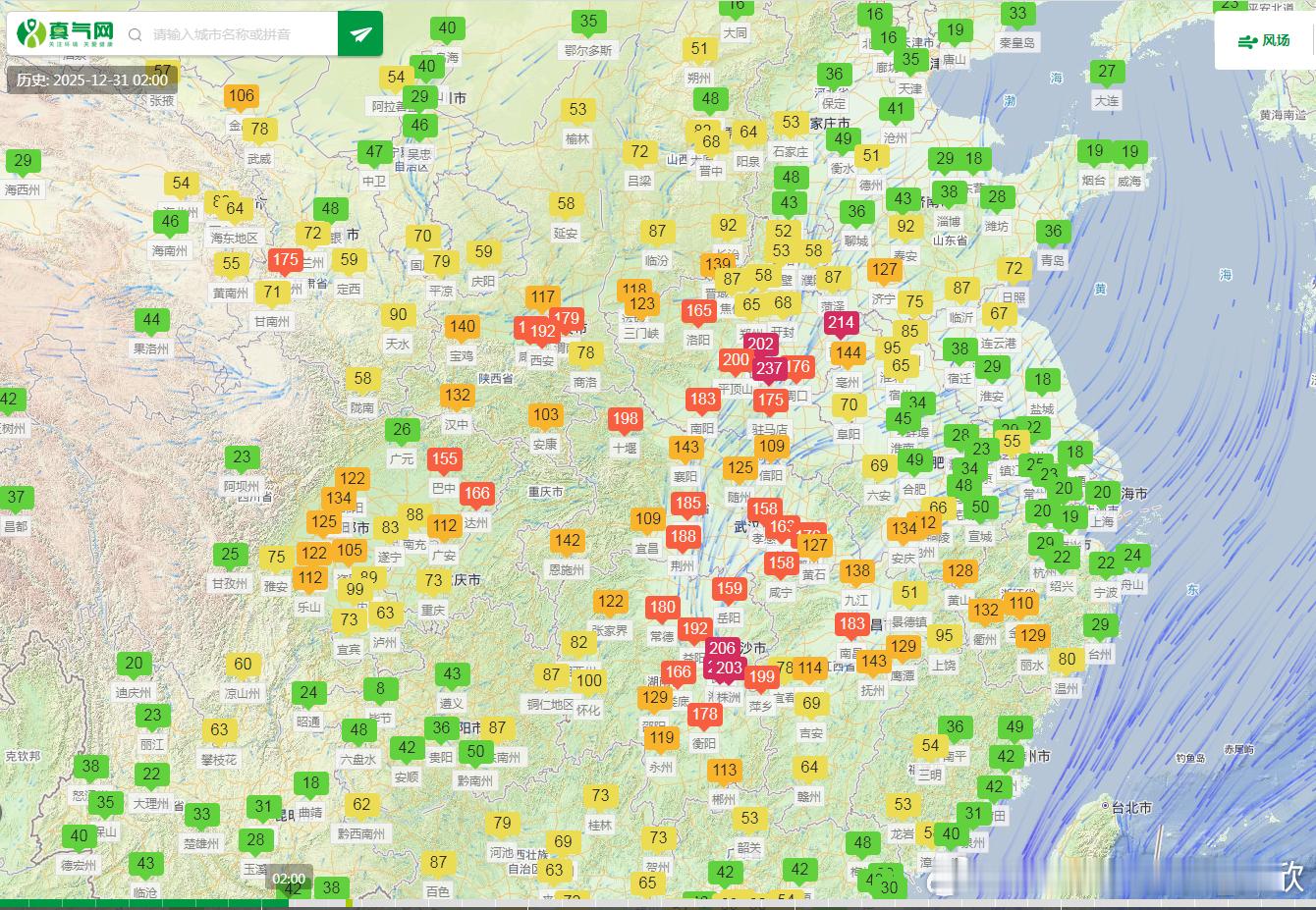Open the 28 marker above 潍坊
The image size is (1316, 910).
click(997, 199)
